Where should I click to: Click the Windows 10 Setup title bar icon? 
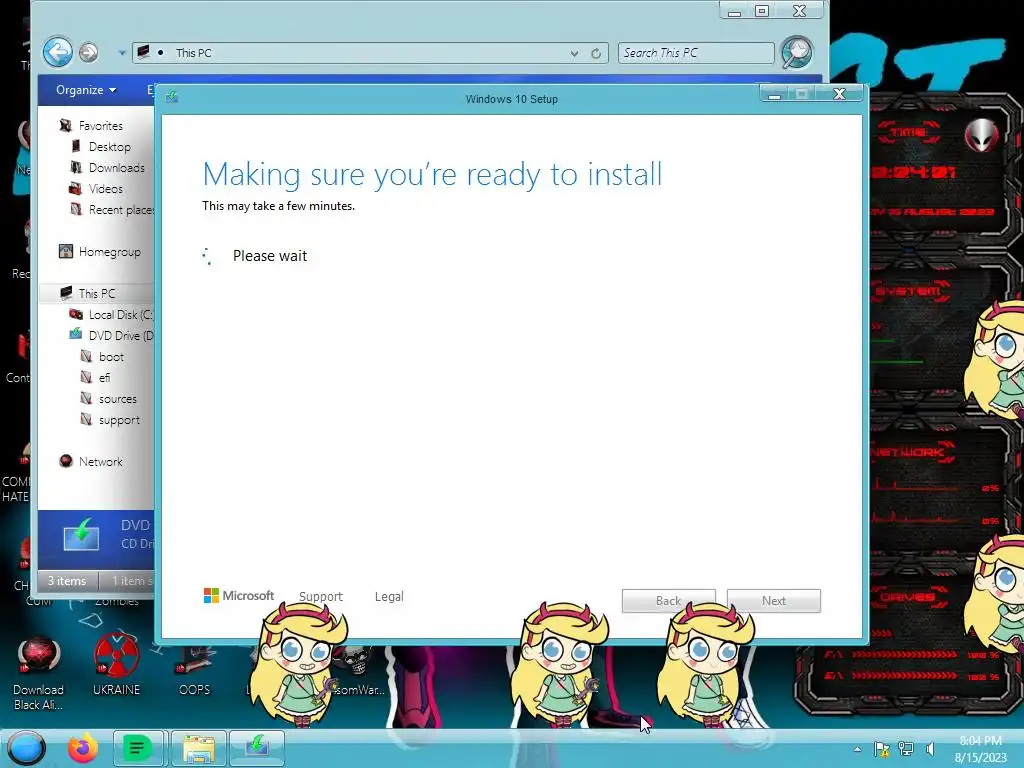(172, 97)
